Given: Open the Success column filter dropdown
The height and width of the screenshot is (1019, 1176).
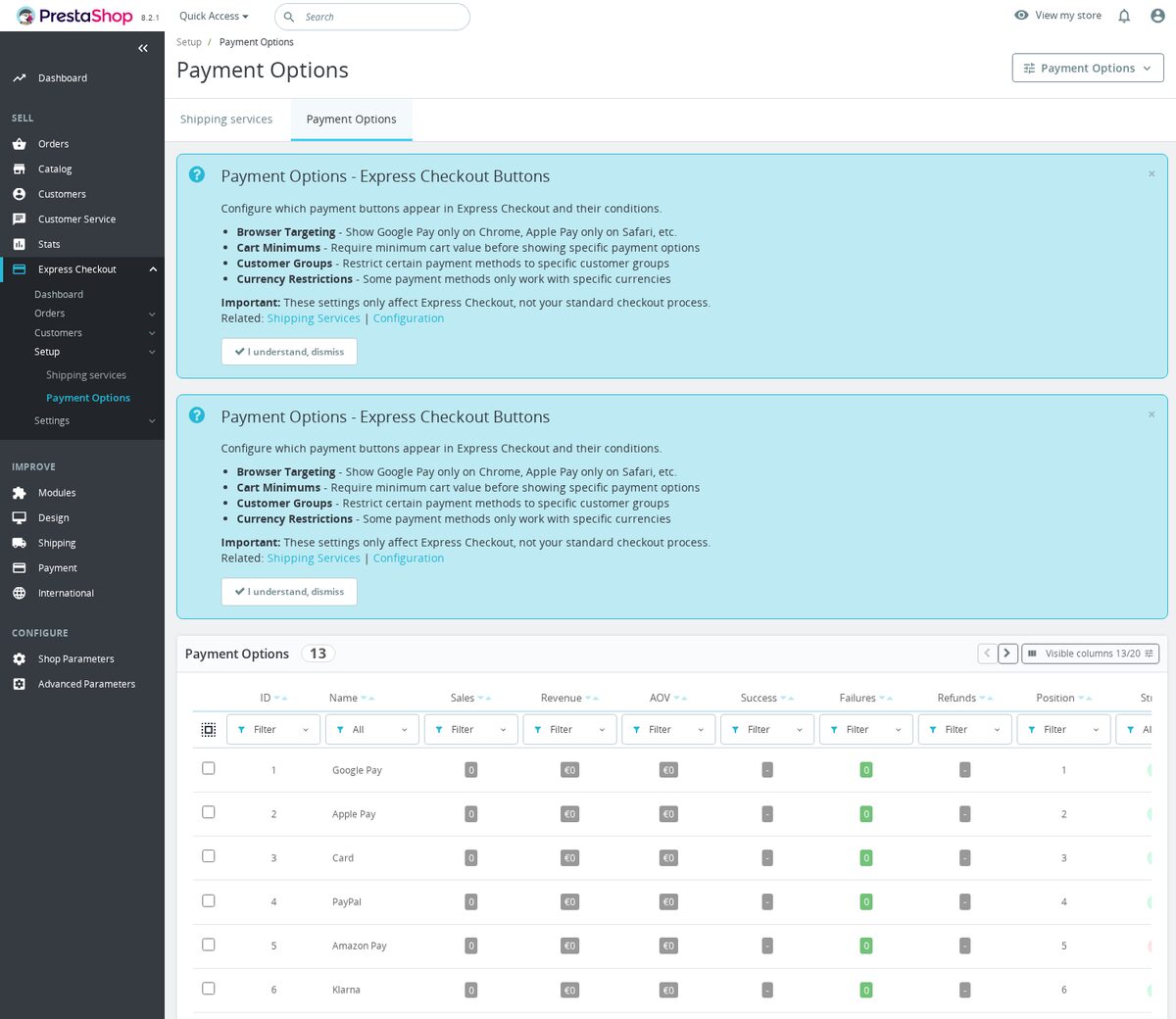Looking at the screenshot, I should (x=767, y=730).
